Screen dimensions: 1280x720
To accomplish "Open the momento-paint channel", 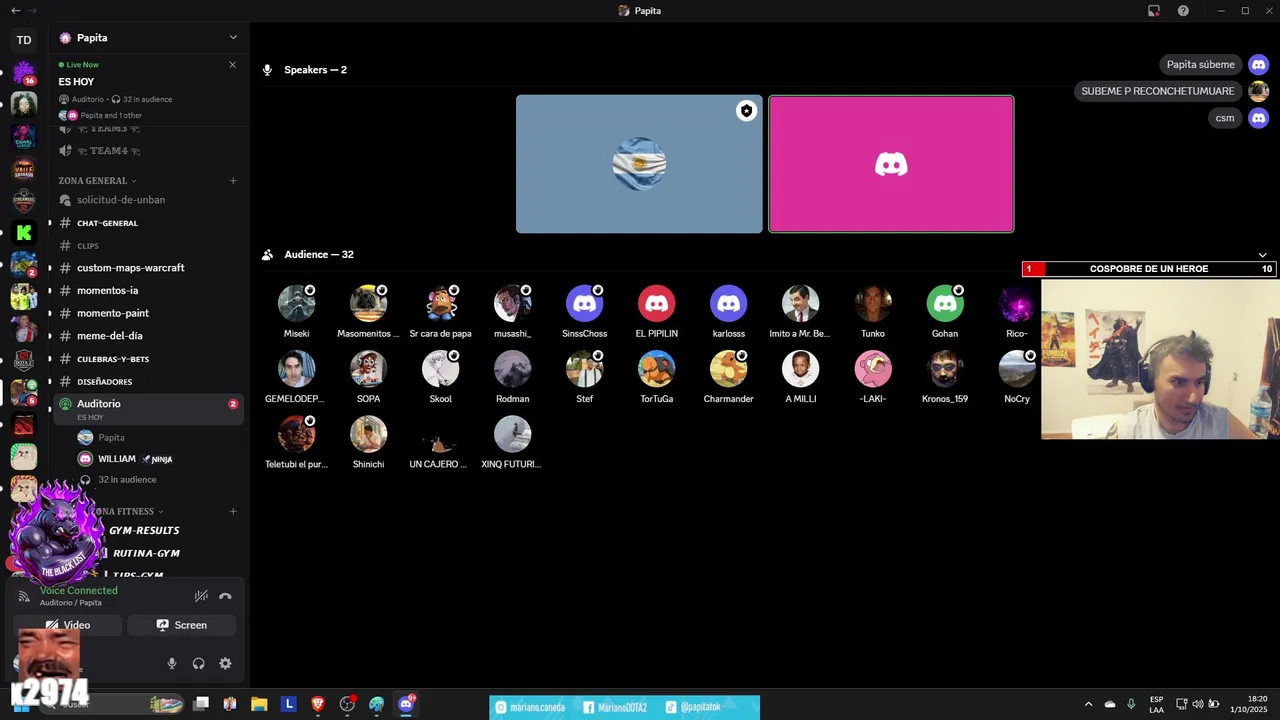I will pos(148,313).
